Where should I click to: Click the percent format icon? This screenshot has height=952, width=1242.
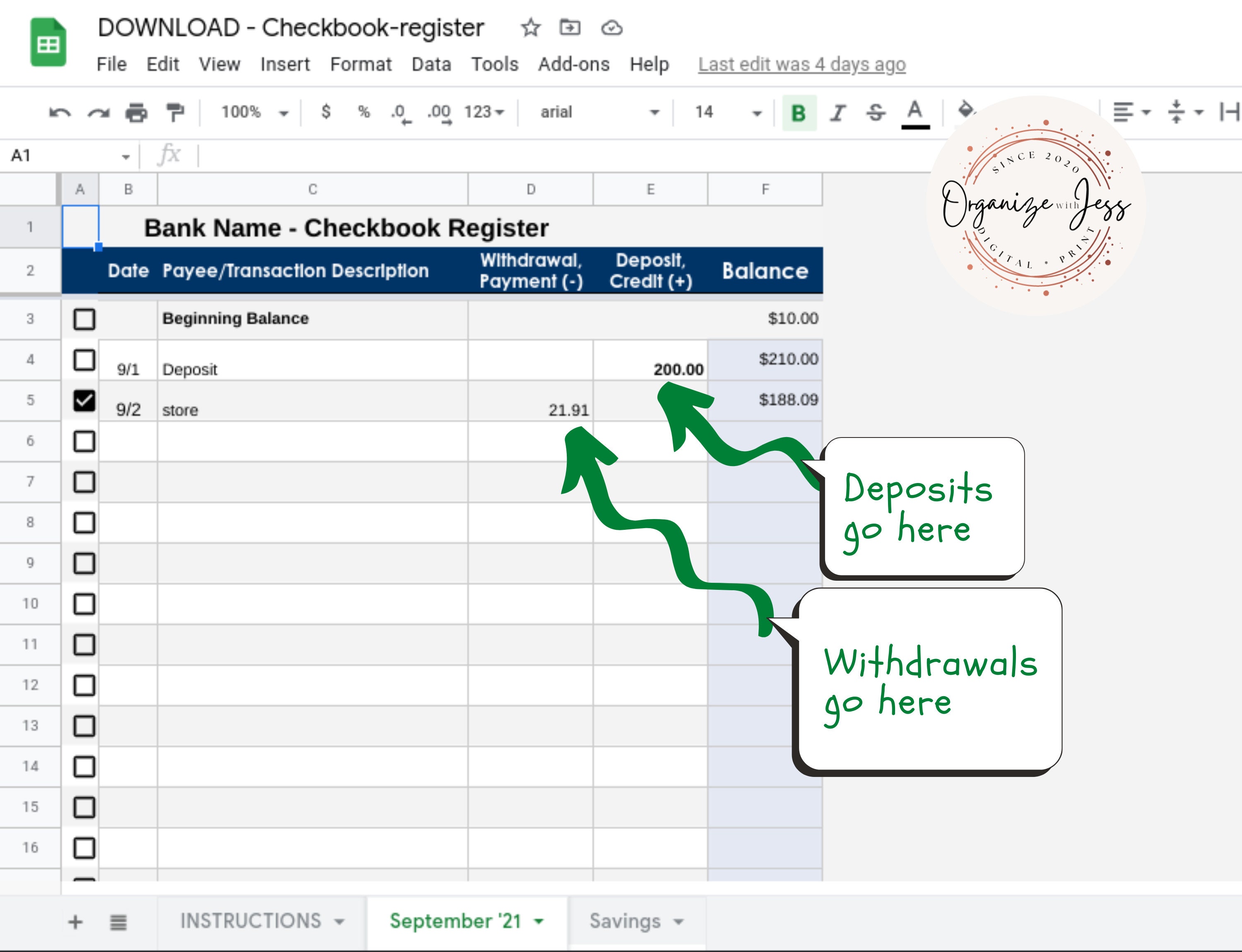coord(363,112)
